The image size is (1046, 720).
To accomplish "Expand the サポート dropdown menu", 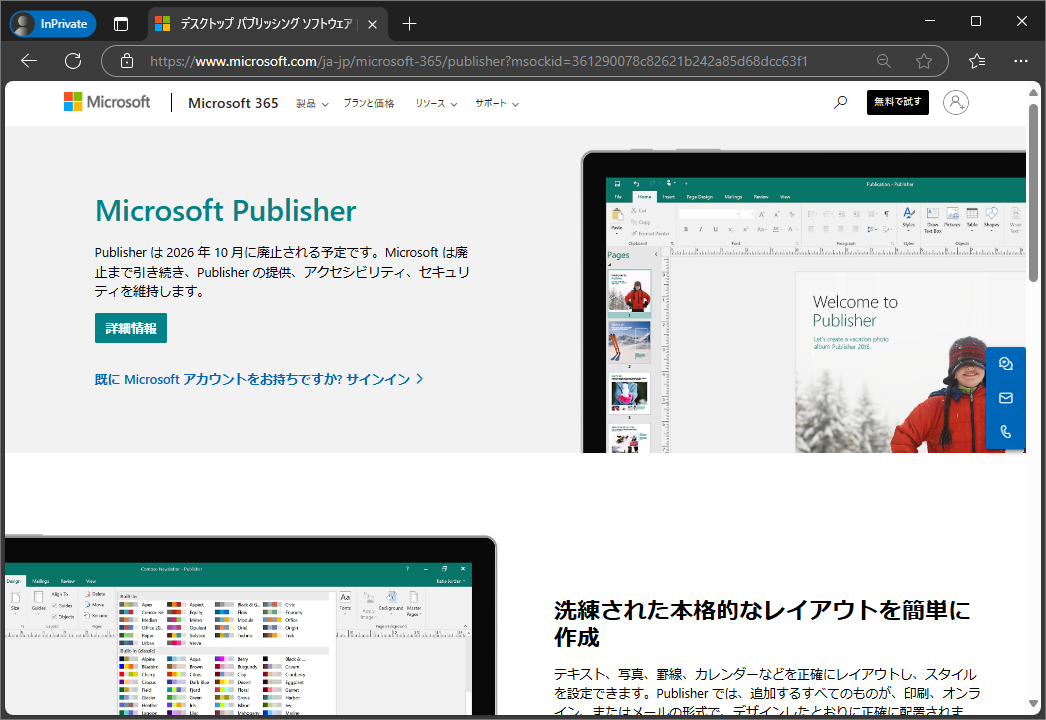I will (x=497, y=103).
